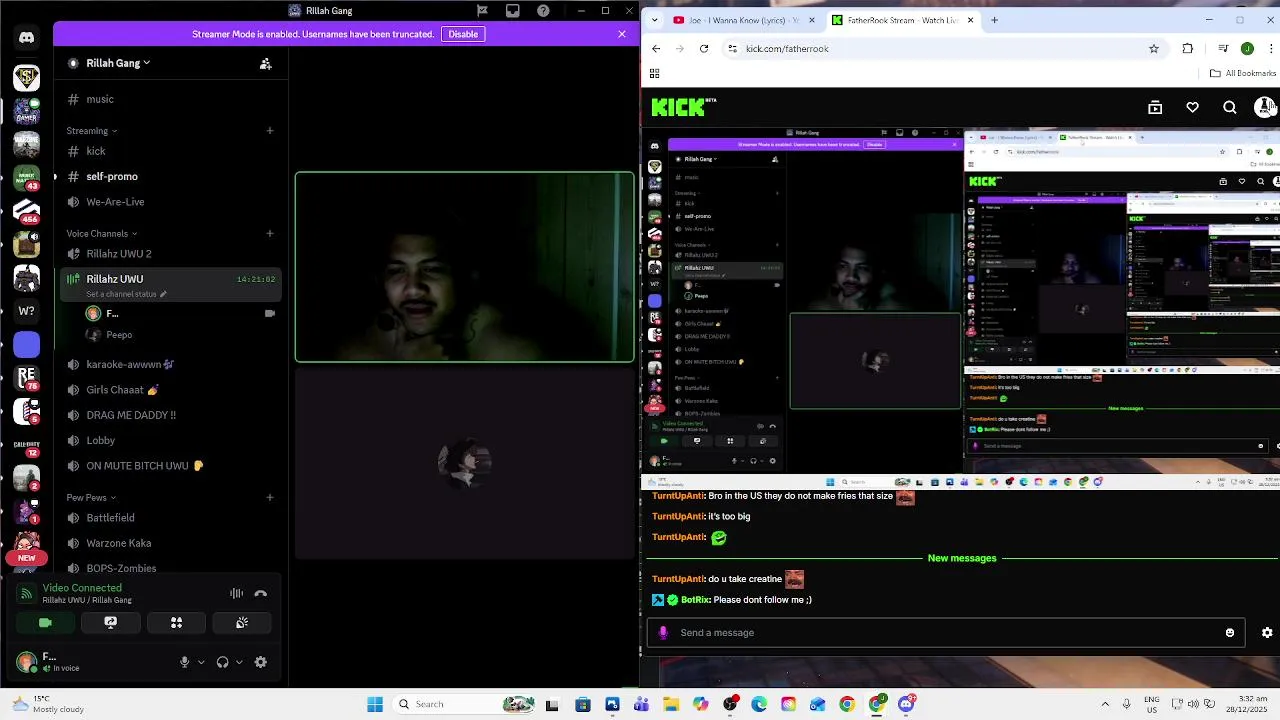
Task: Edit the Rillahz UWU channel status pencil
Action: pos(163,294)
